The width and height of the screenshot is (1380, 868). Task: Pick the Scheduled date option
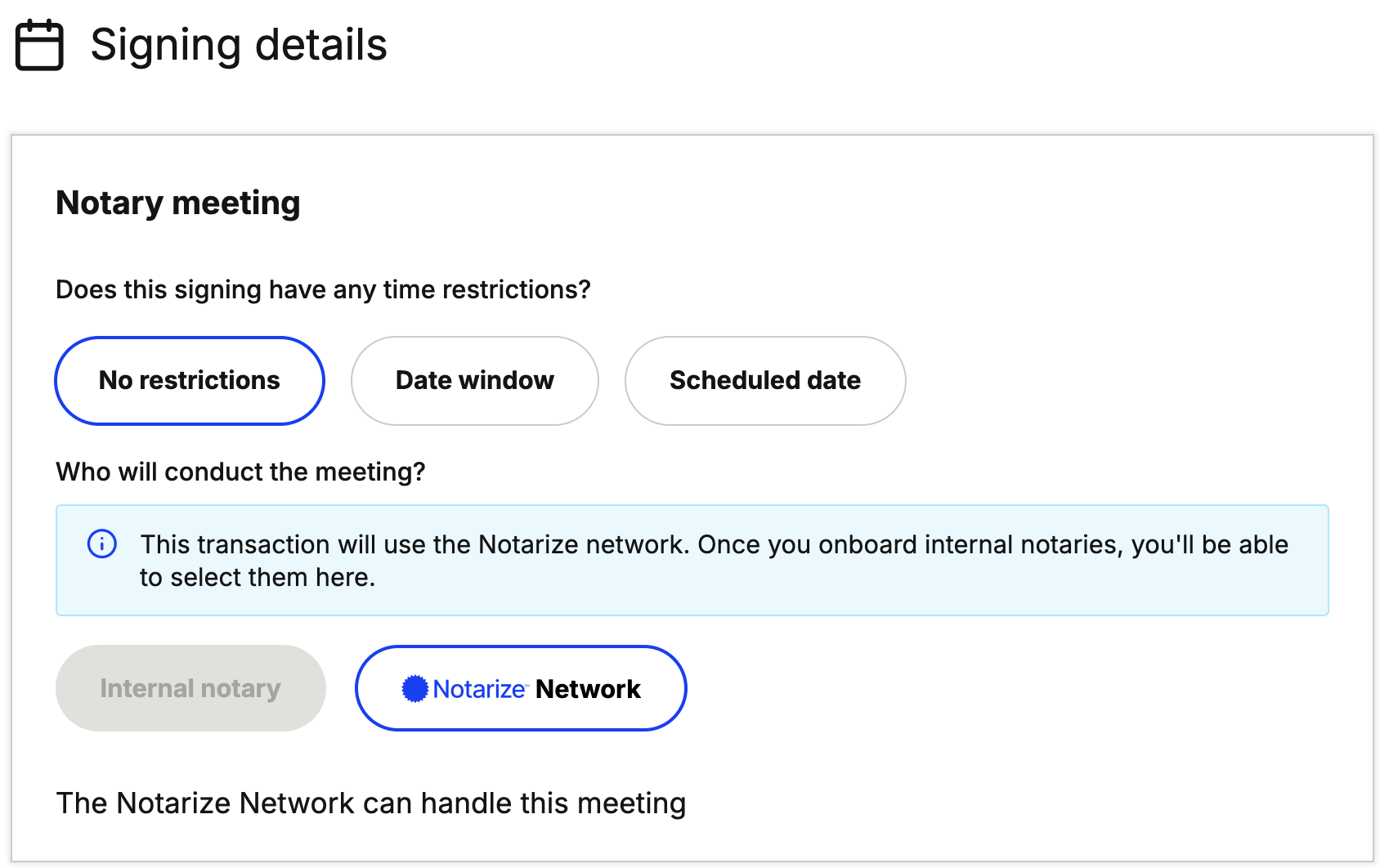764,381
